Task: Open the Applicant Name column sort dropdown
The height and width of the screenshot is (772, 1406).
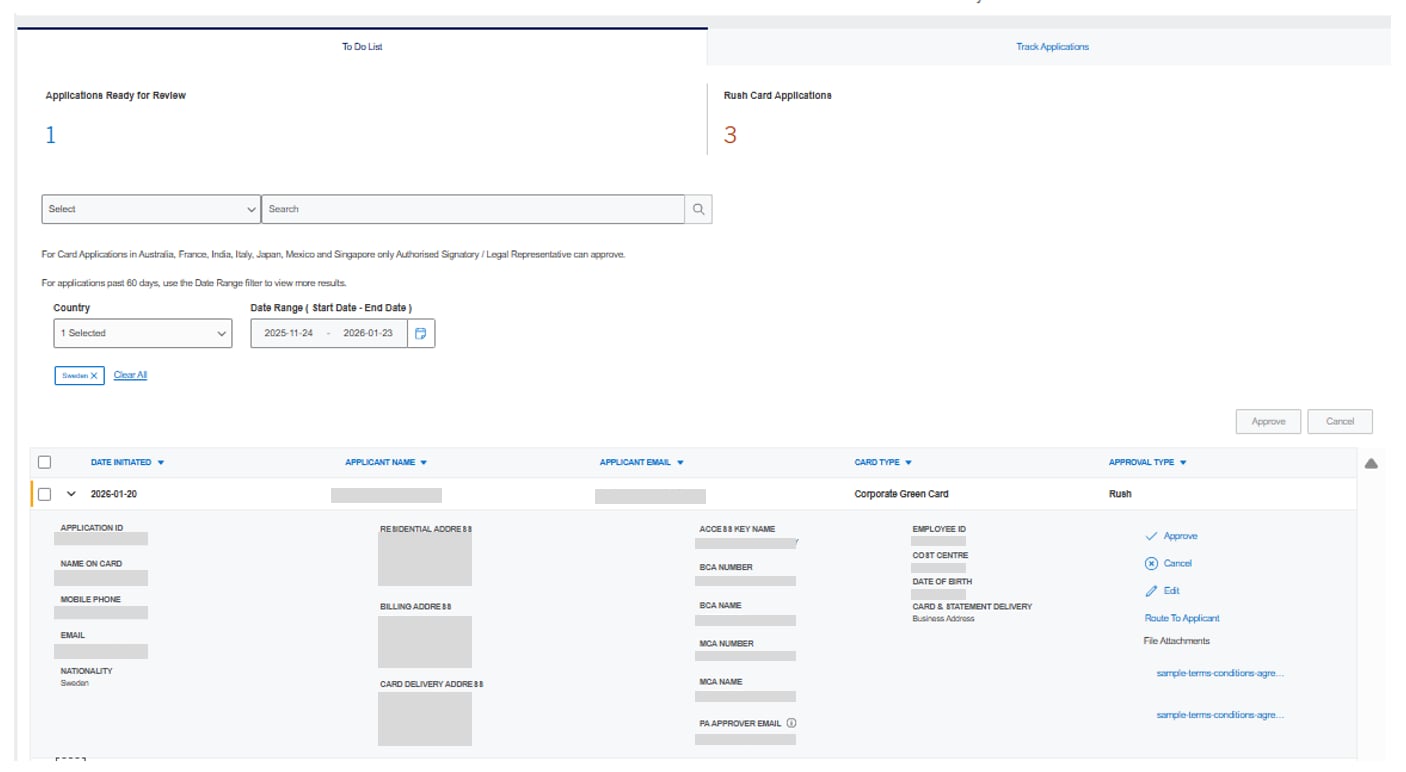Action: [x=424, y=462]
